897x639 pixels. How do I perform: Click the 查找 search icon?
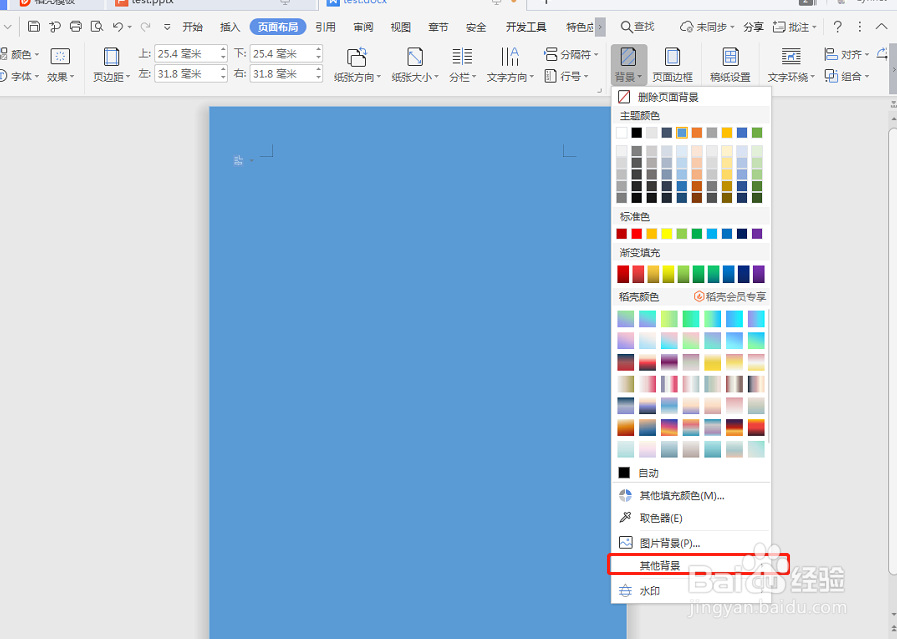(637, 27)
